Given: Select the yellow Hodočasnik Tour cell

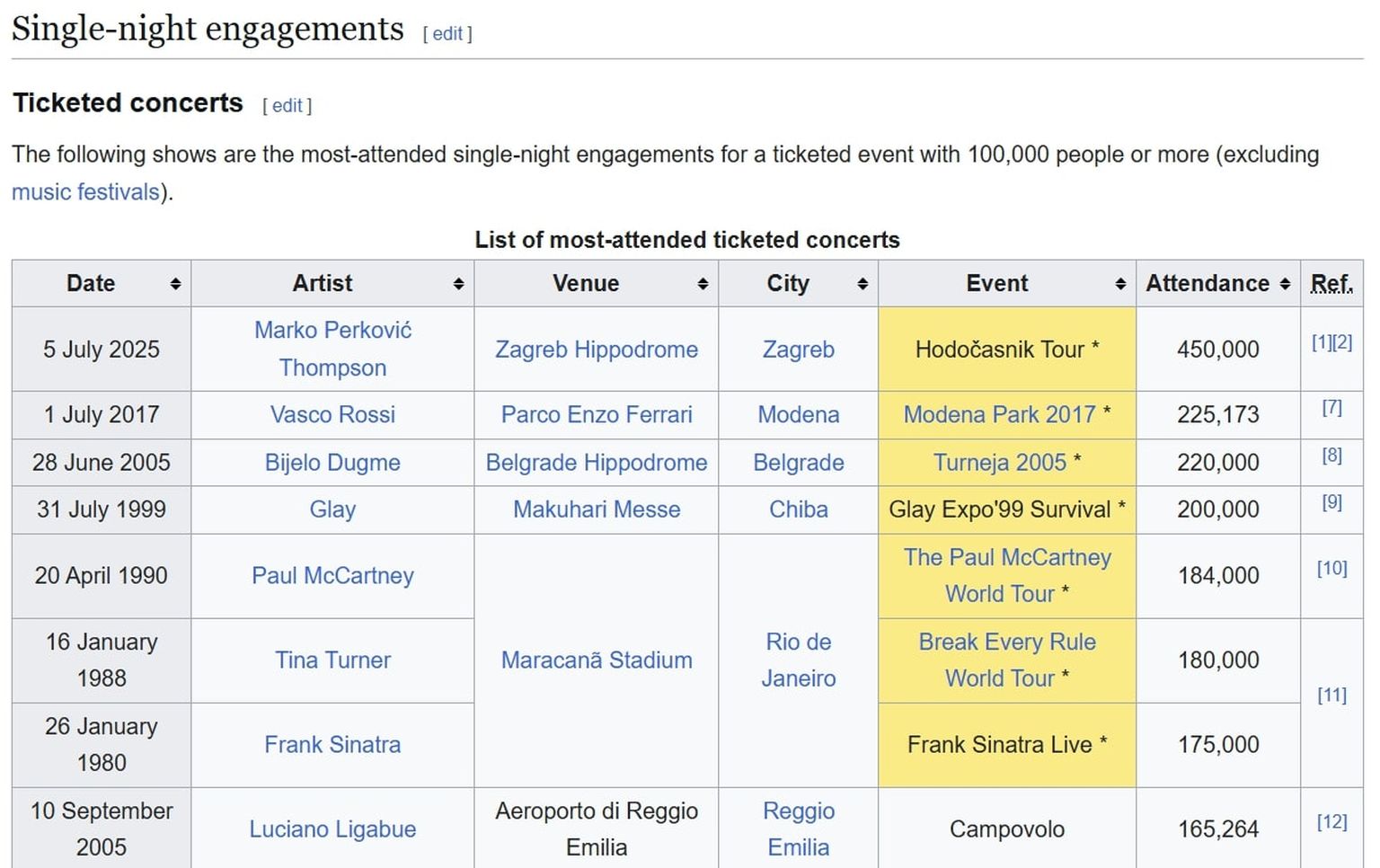Looking at the screenshot, I should [1006, 350].
